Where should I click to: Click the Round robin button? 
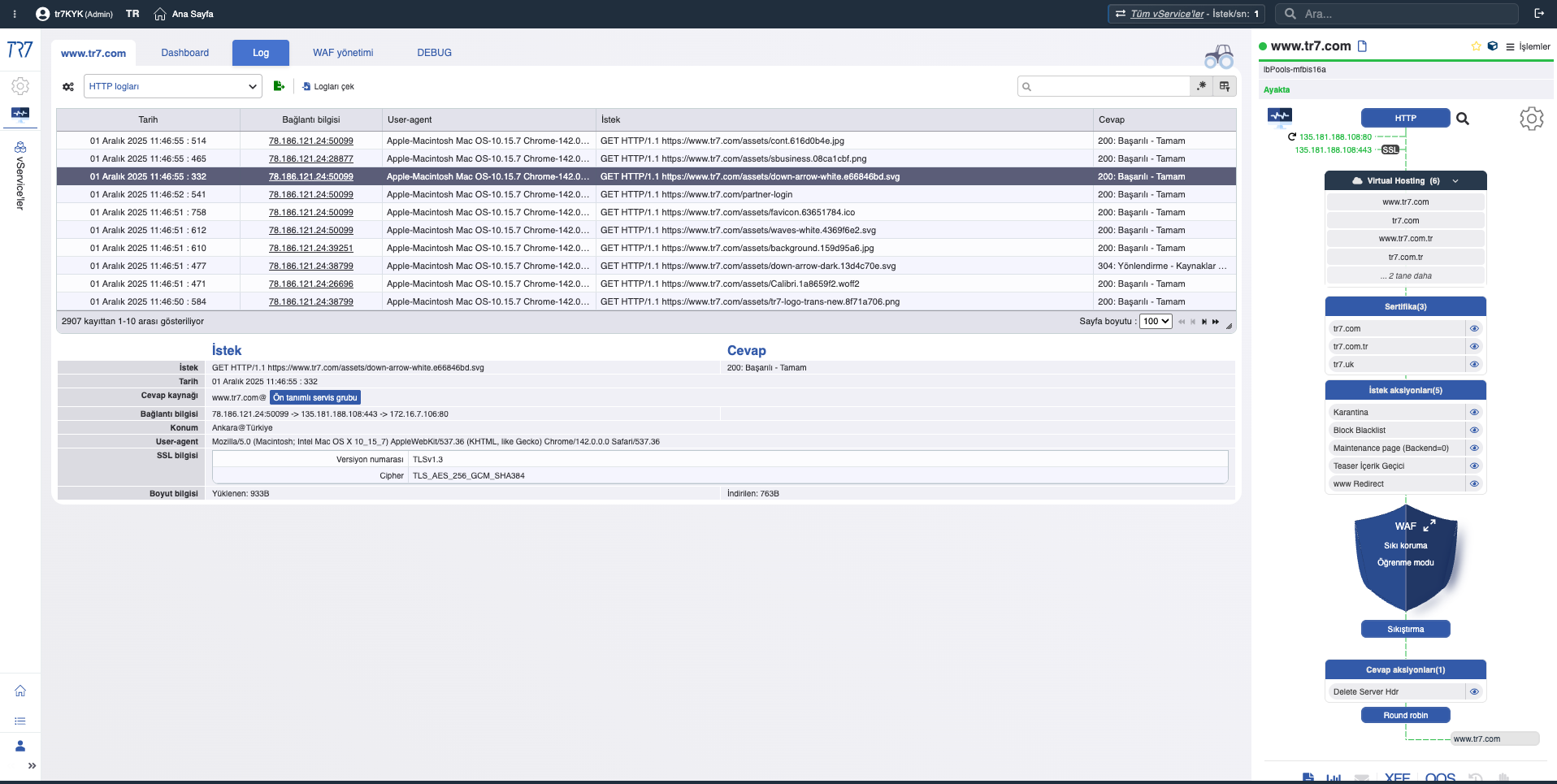coord(1406,715)
